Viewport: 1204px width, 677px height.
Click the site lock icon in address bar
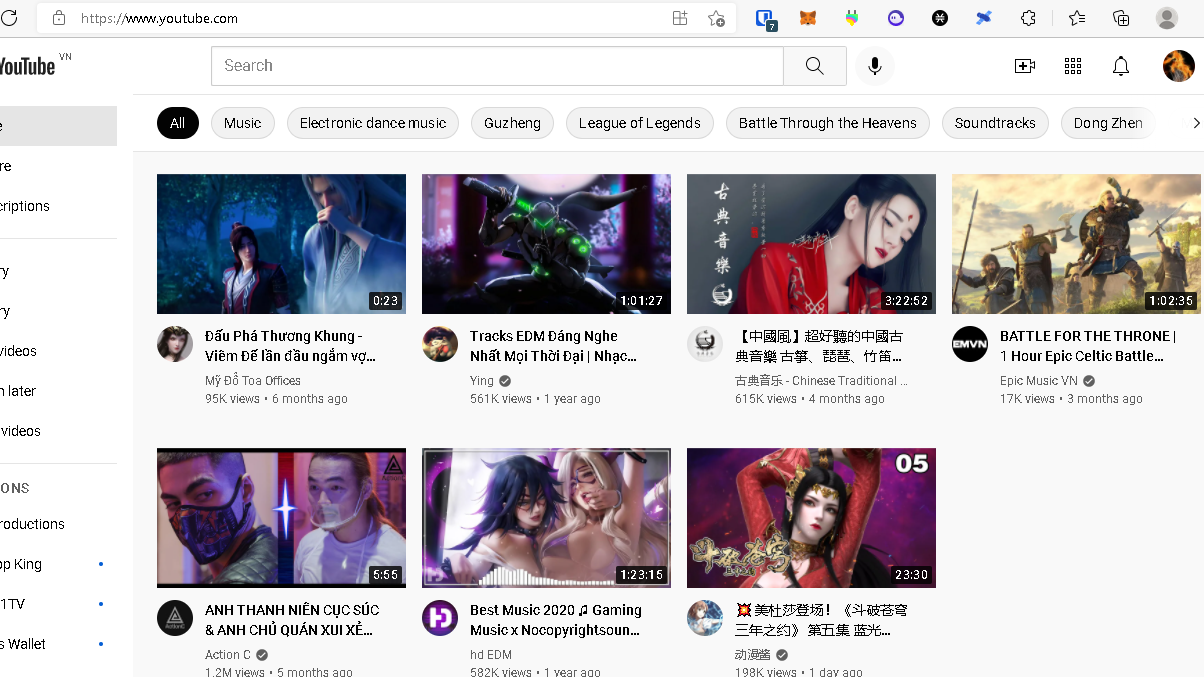(x=59, y=18)
